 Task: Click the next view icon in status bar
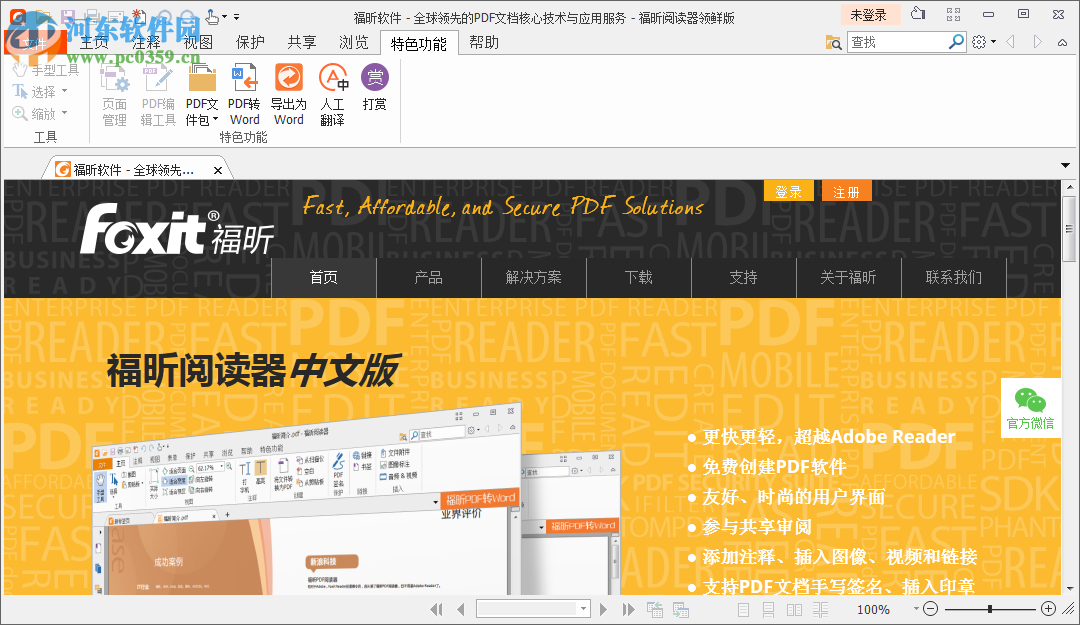click(x=681, y=609)
